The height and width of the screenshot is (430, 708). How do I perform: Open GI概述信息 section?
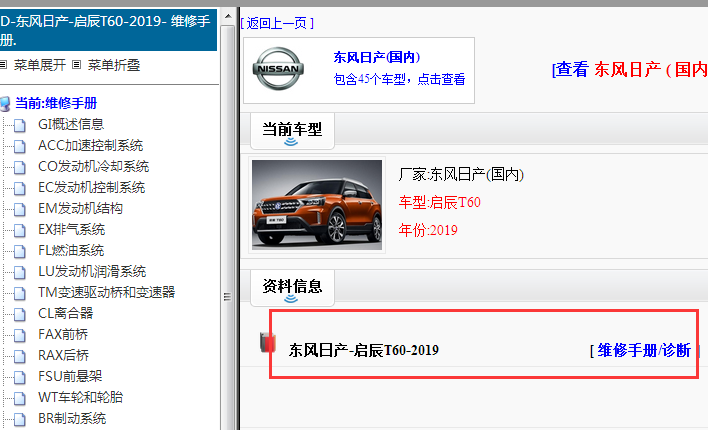[71, 124]
